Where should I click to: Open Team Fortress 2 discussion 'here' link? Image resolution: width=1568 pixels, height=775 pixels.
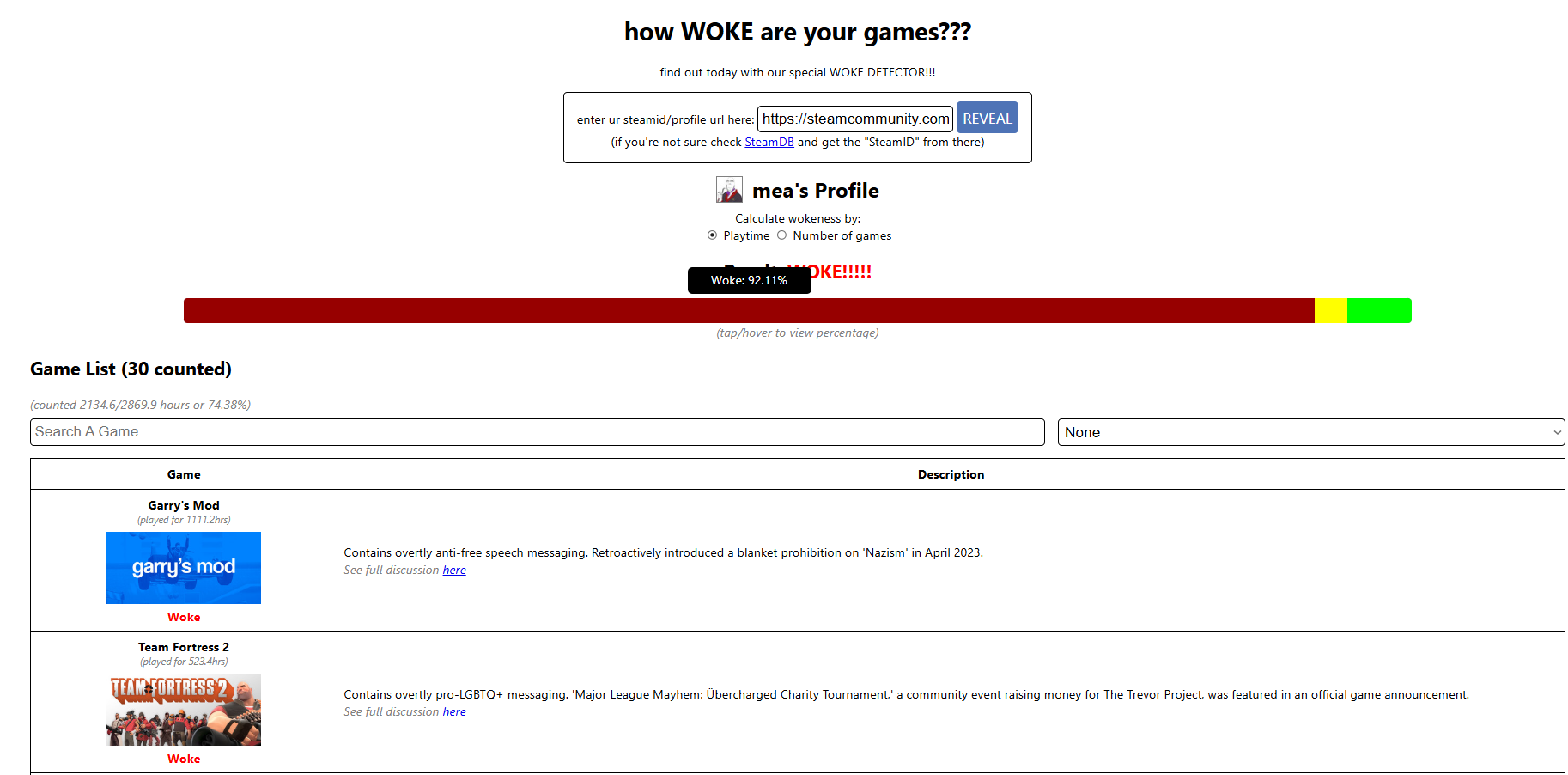click(454, 711)
